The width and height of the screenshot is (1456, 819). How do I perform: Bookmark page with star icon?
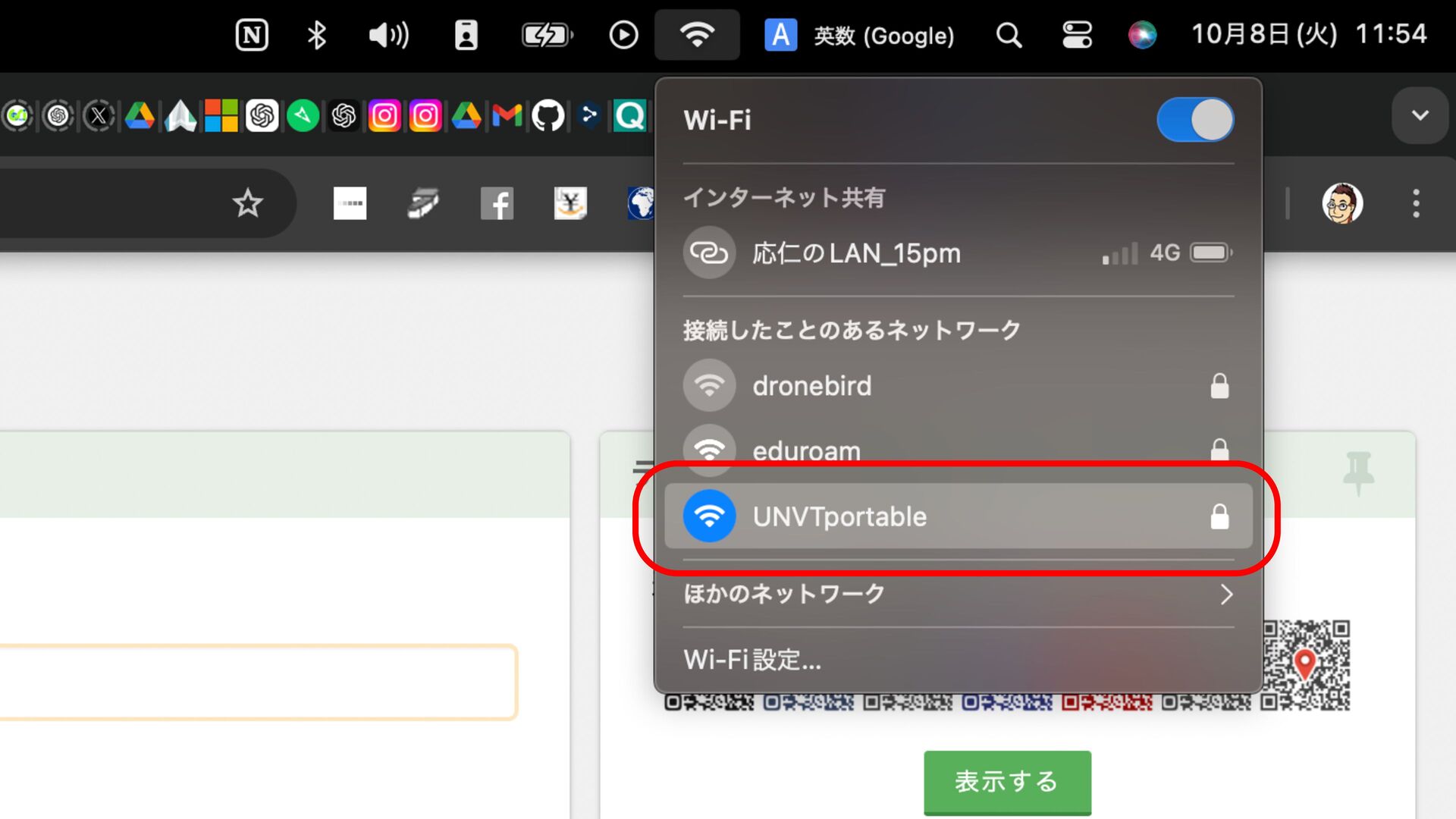click(247, 203)
